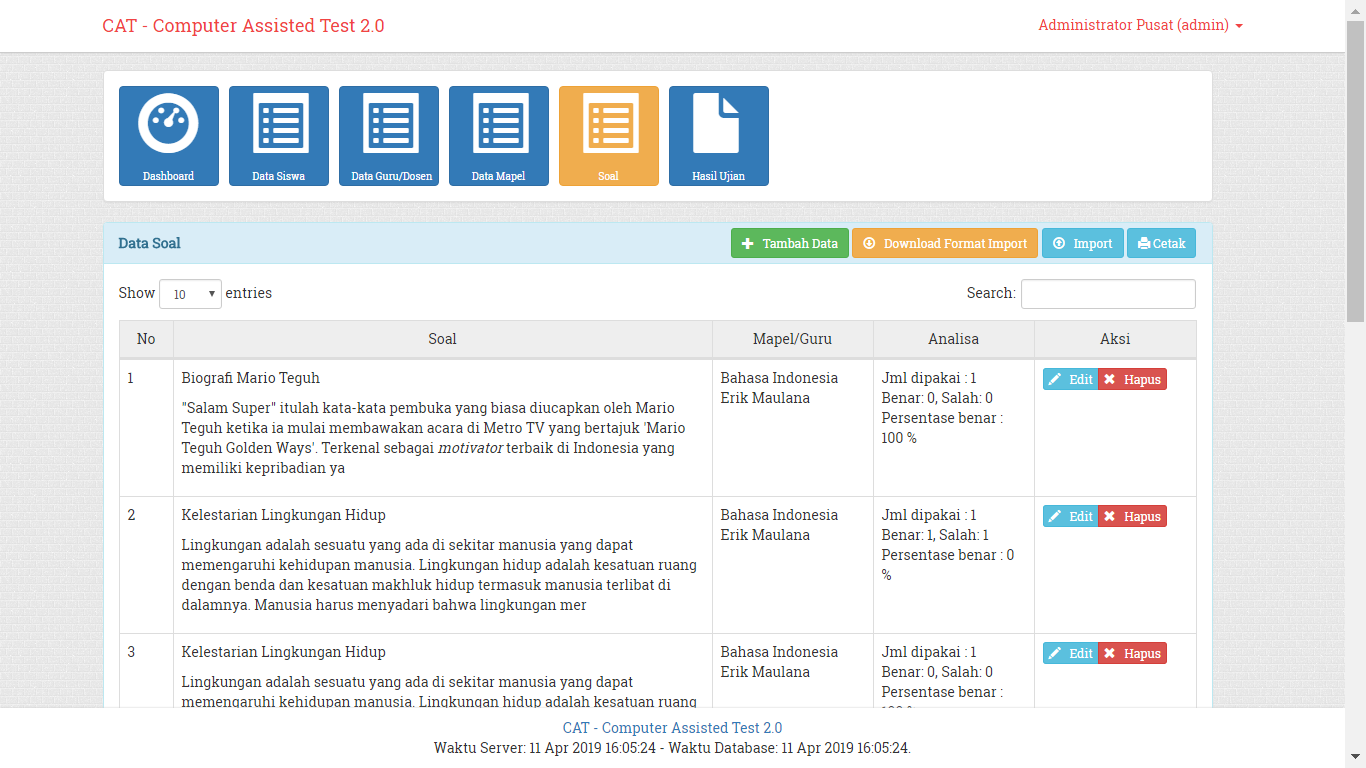Click Download Format Import button

click(944, 244)
